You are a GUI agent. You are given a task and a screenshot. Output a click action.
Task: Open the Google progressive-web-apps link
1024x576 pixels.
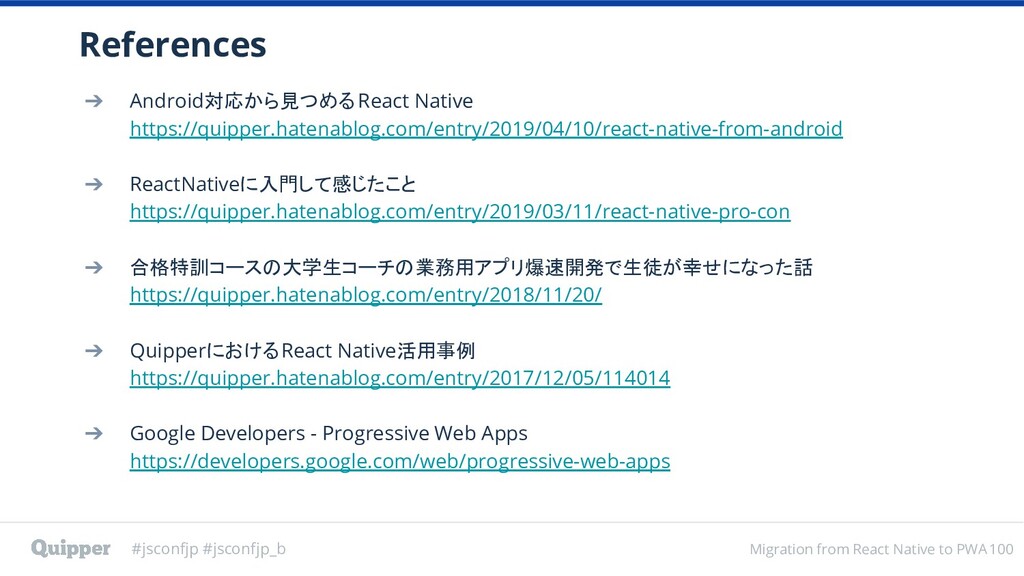[400, 461]
